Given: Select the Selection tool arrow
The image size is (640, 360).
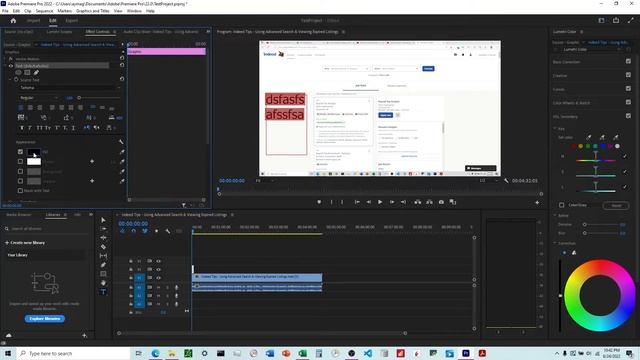Looking at the screenshot, I should point(103,220).
